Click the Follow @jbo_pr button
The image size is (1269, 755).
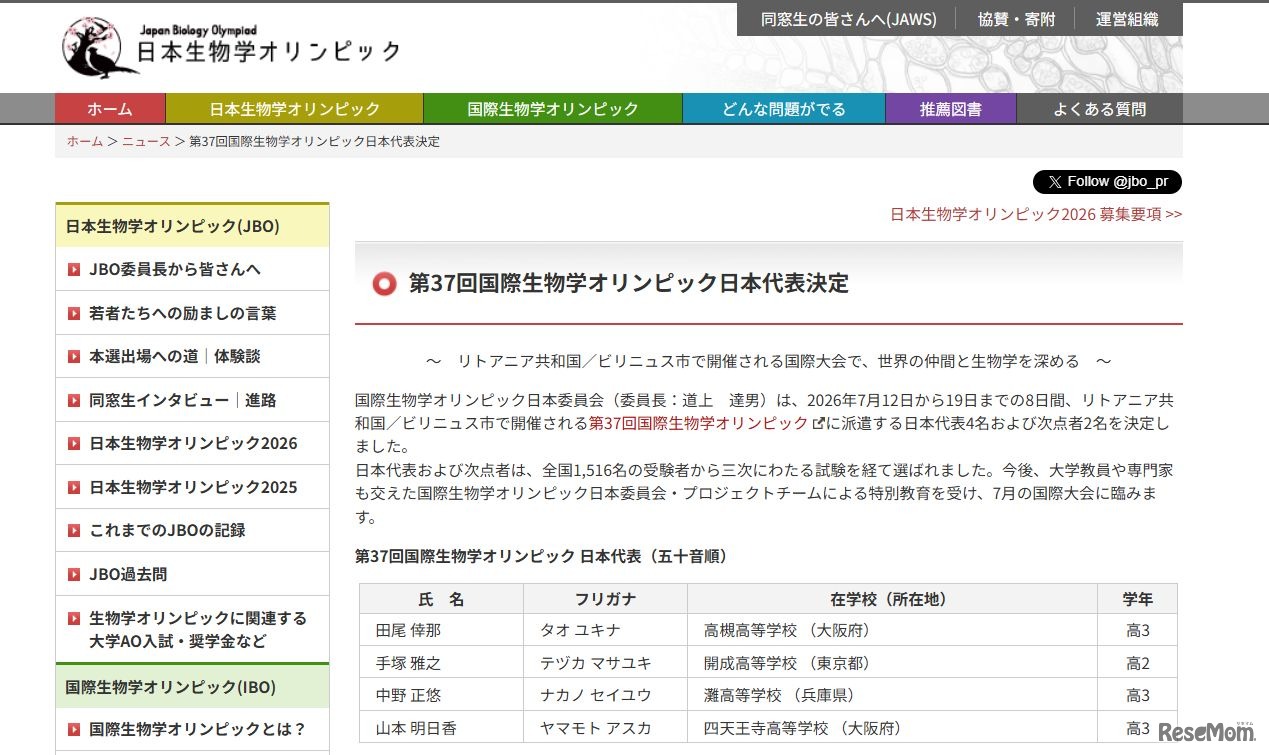coord(1106,182)
